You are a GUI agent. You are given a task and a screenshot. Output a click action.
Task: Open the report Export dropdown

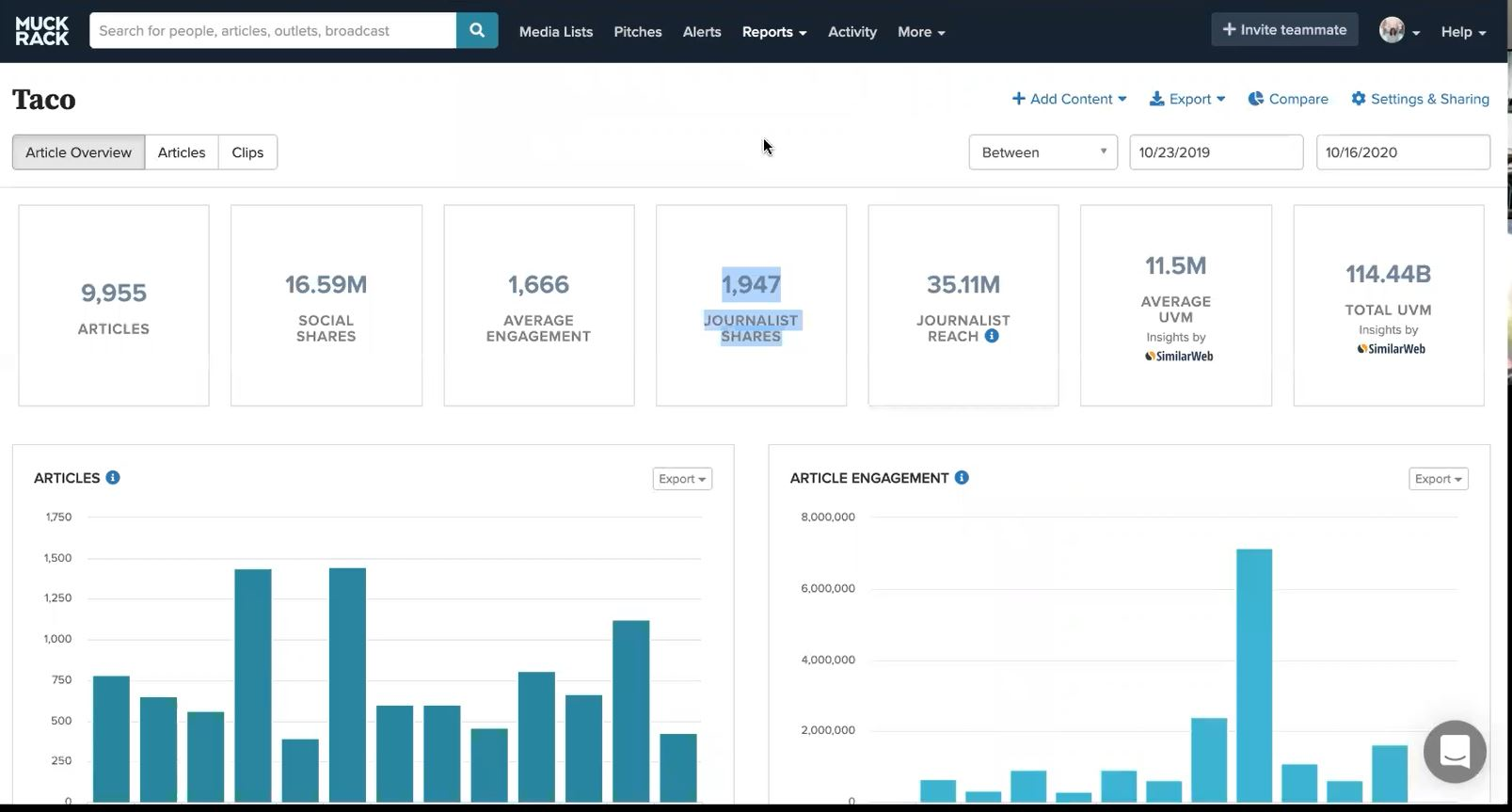(x=1187, y=99)
